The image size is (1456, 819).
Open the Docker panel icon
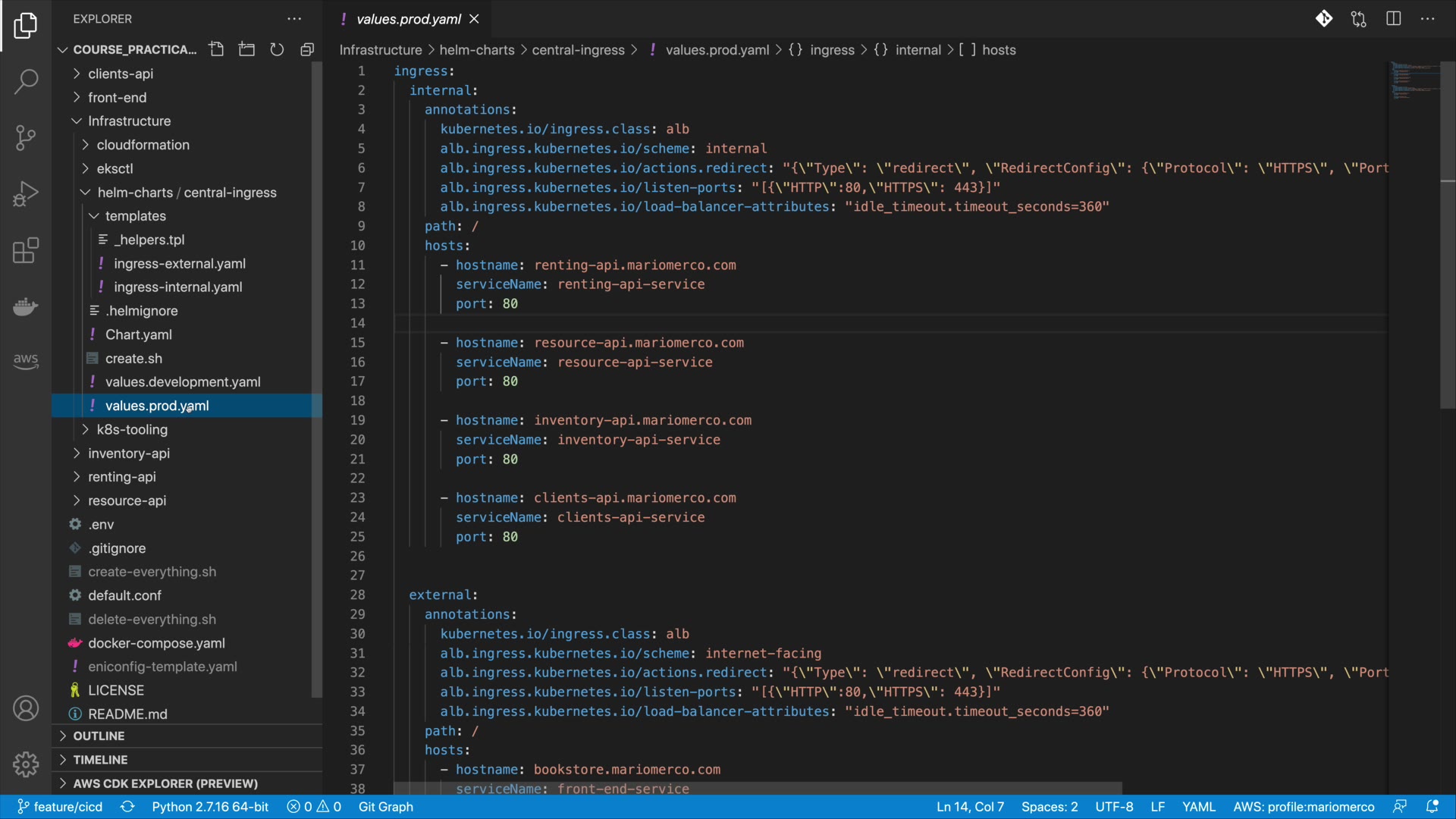tap(26, 306)
